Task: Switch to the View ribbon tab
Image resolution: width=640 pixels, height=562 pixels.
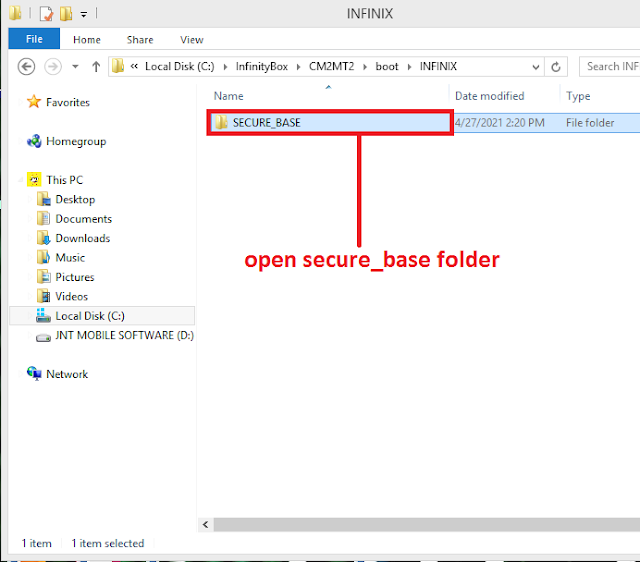Action: pos(192,40)
